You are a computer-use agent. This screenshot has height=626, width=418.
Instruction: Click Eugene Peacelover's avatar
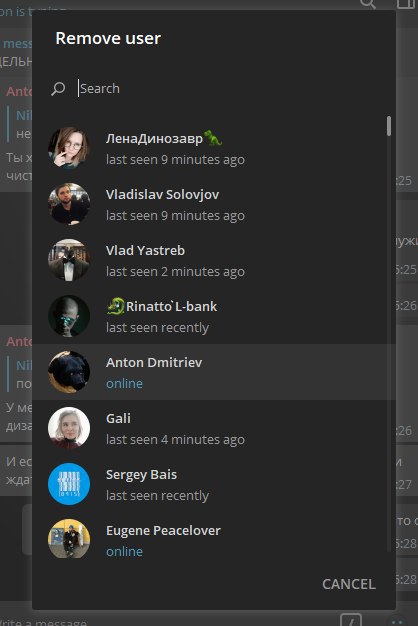[x=69, y=540]
